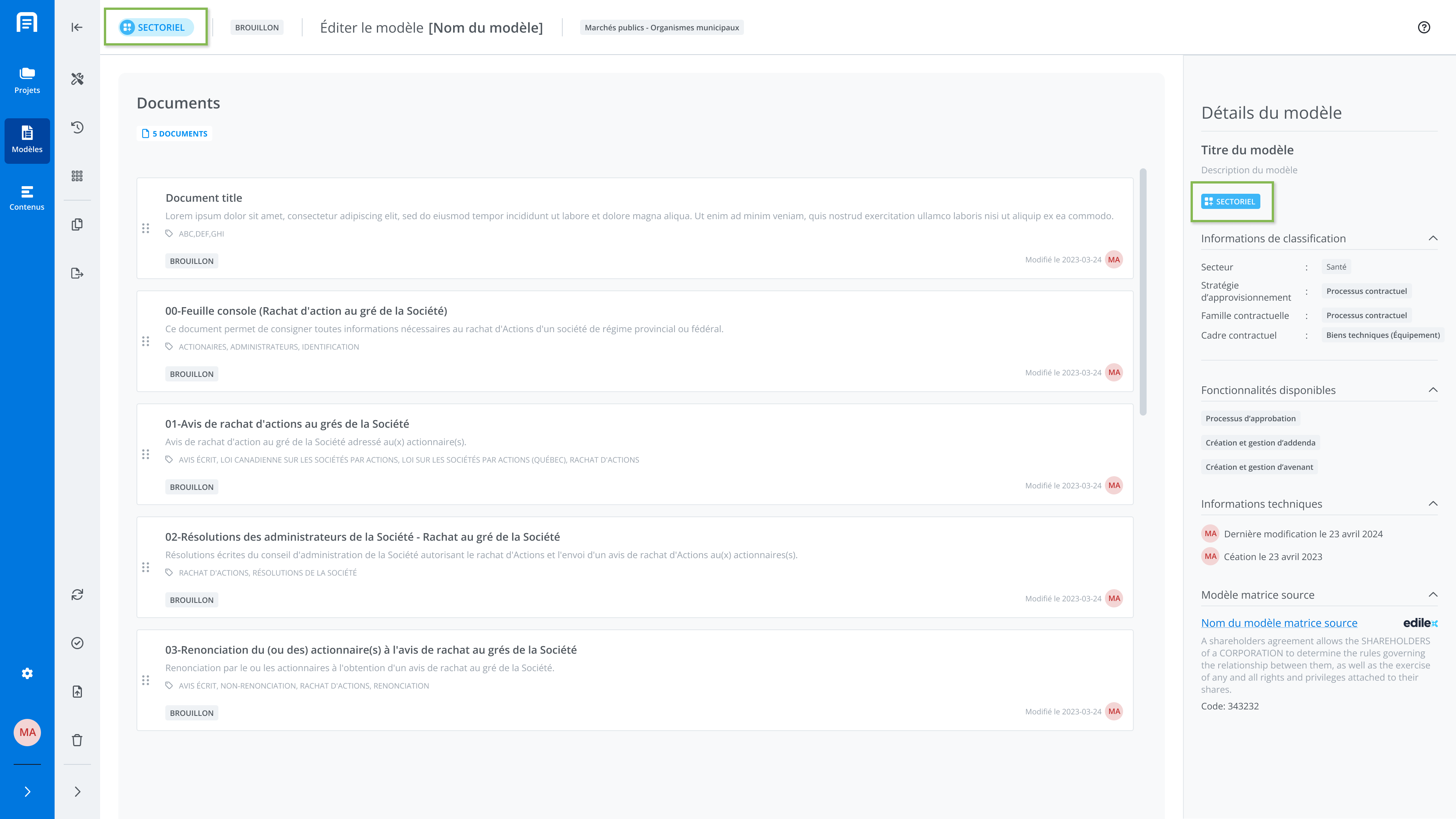Viewport: 1456px width, 819px height.
Task: Click the Création et gestion d'avenant tag
Action: 1259,467
